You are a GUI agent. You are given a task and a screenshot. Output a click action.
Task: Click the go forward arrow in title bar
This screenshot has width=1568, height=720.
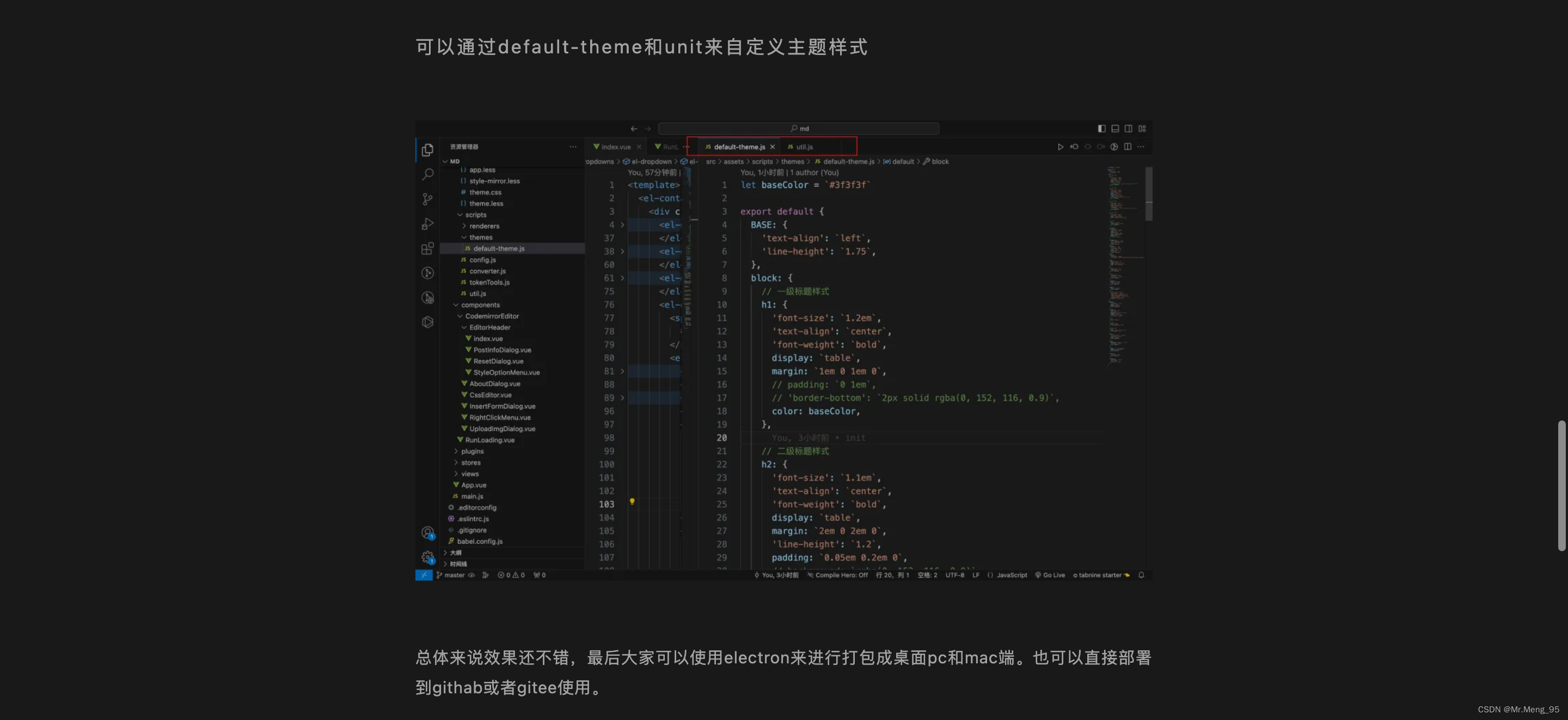647,129
